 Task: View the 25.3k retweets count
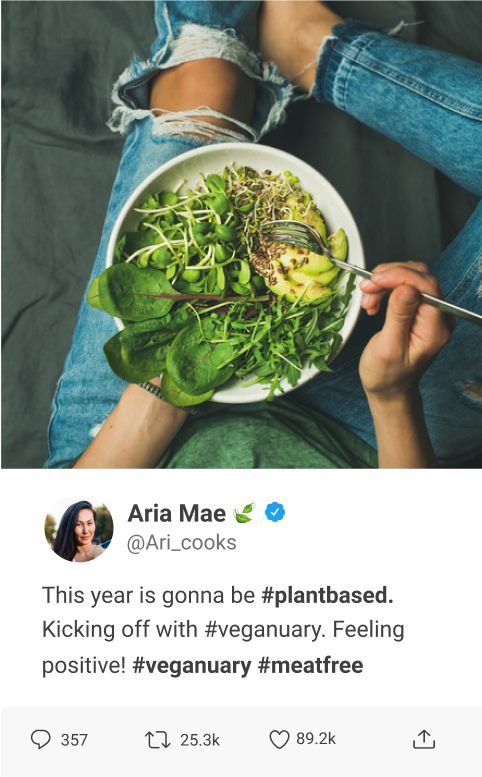click(x=200, y=740)
